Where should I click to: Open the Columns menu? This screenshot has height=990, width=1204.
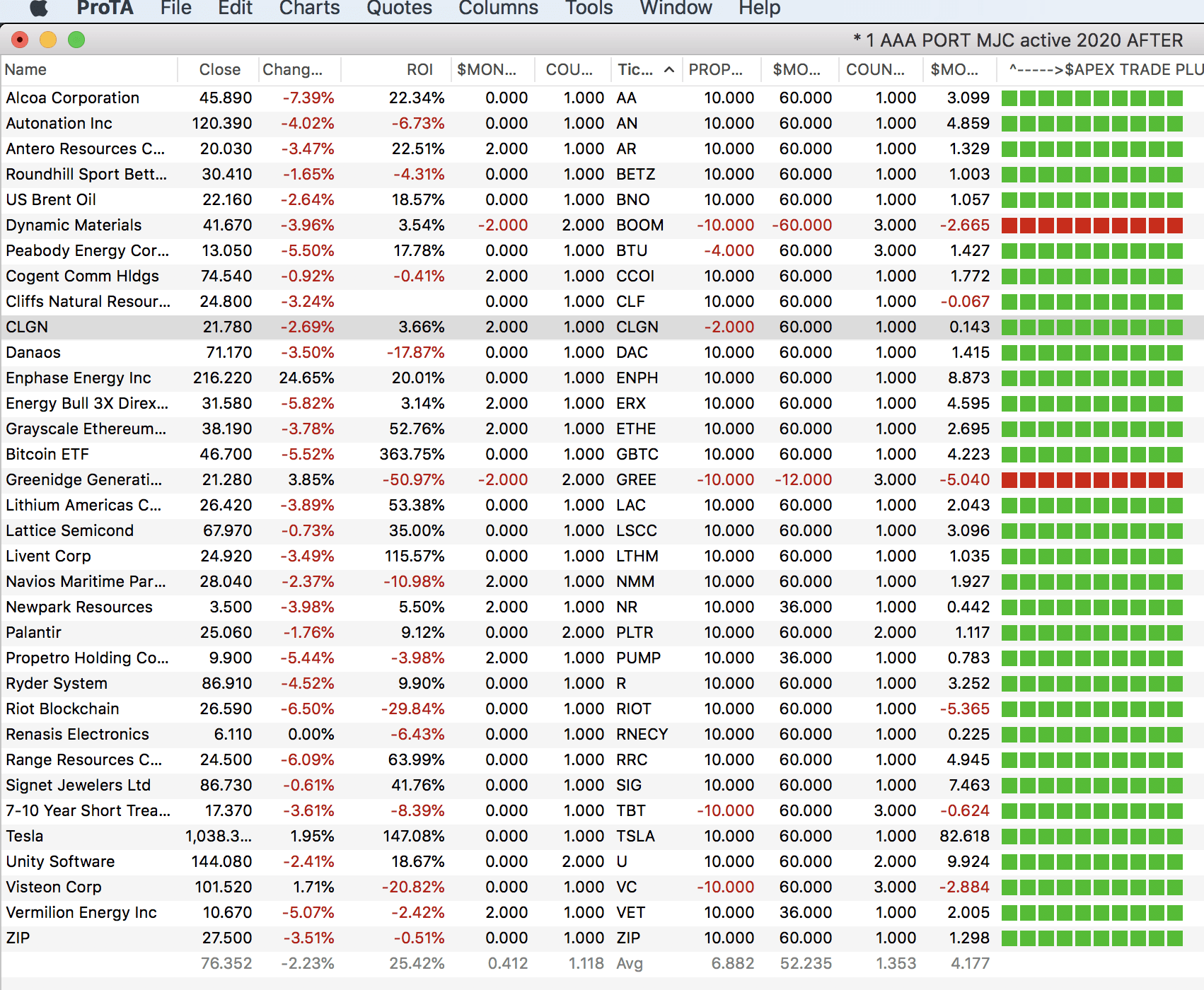tap(498, 8)
